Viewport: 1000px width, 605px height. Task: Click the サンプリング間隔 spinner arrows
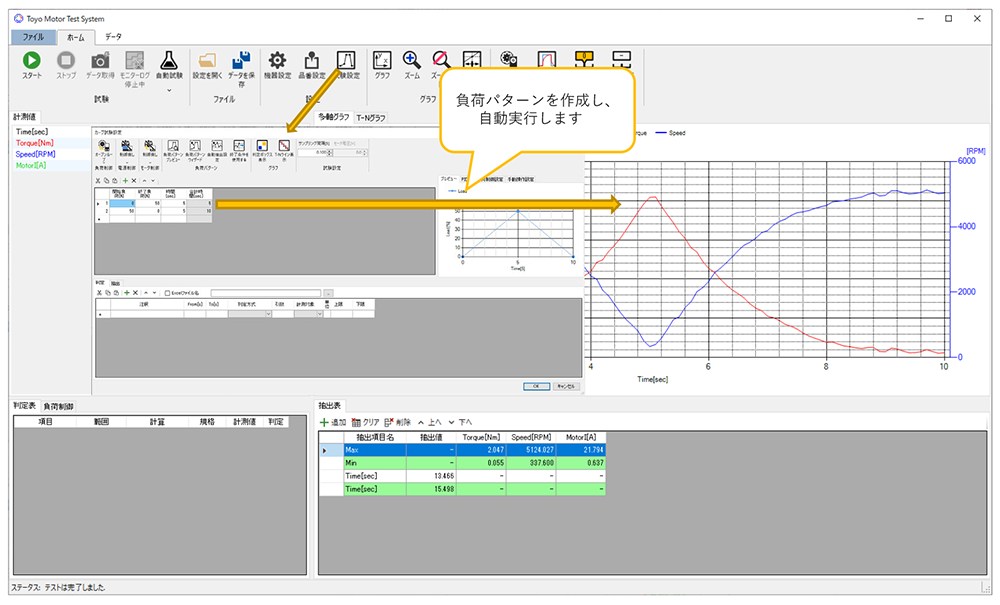(x=330, y=153)
